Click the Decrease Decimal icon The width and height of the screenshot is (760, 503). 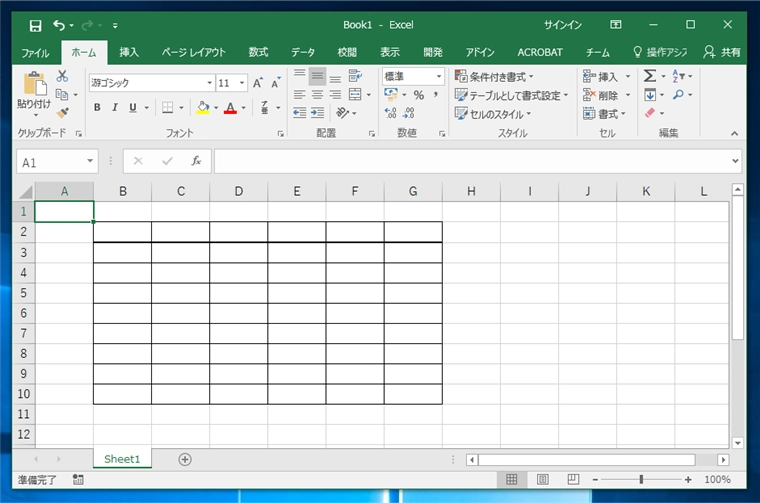409,113
